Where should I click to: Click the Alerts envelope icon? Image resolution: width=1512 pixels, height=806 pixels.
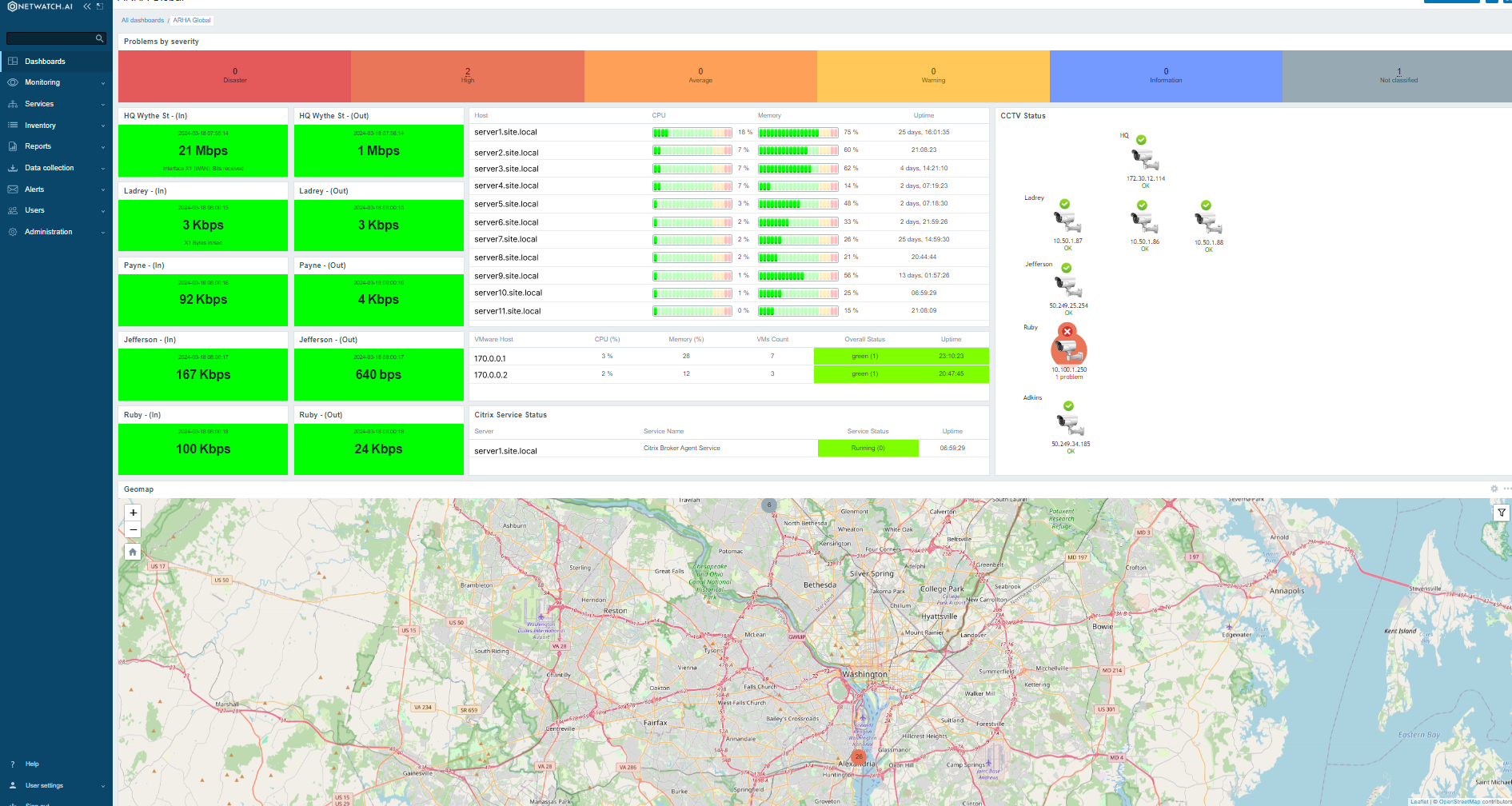(13, 190)
